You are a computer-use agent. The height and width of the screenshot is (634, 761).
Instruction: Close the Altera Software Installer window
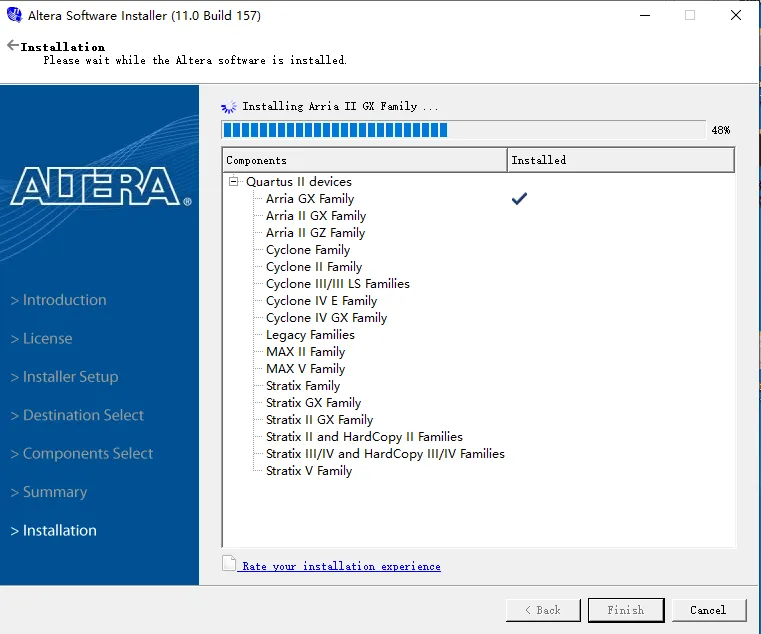click(x=736, y=16)
